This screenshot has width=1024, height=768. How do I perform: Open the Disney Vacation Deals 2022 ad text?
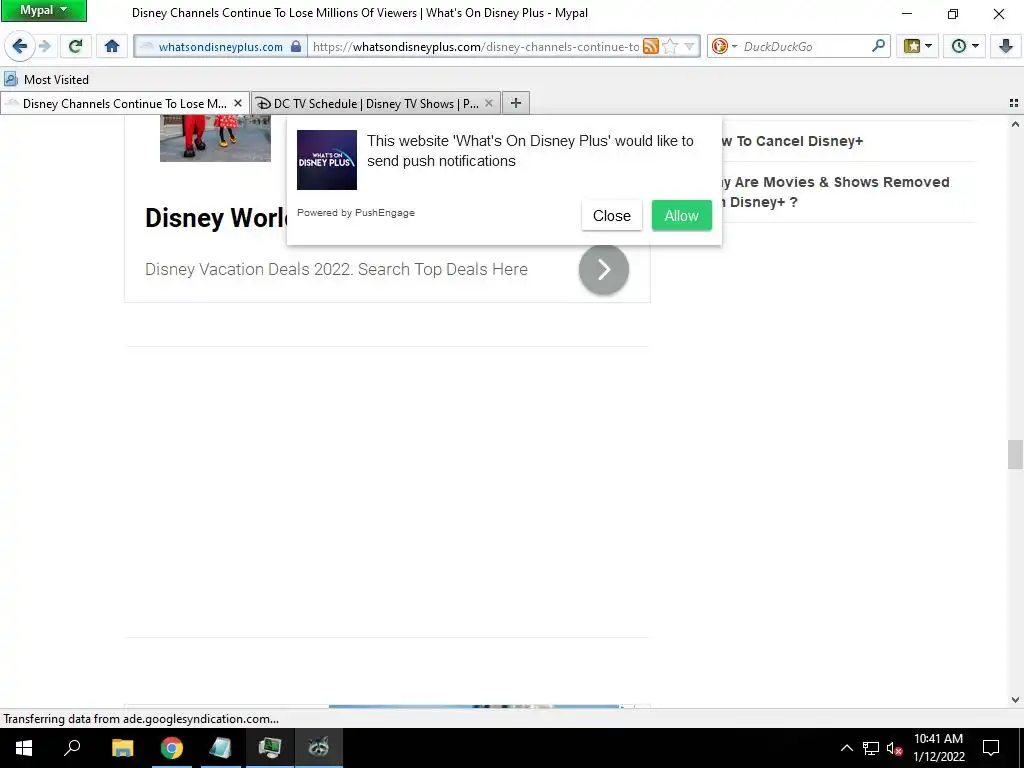[336, 269]
